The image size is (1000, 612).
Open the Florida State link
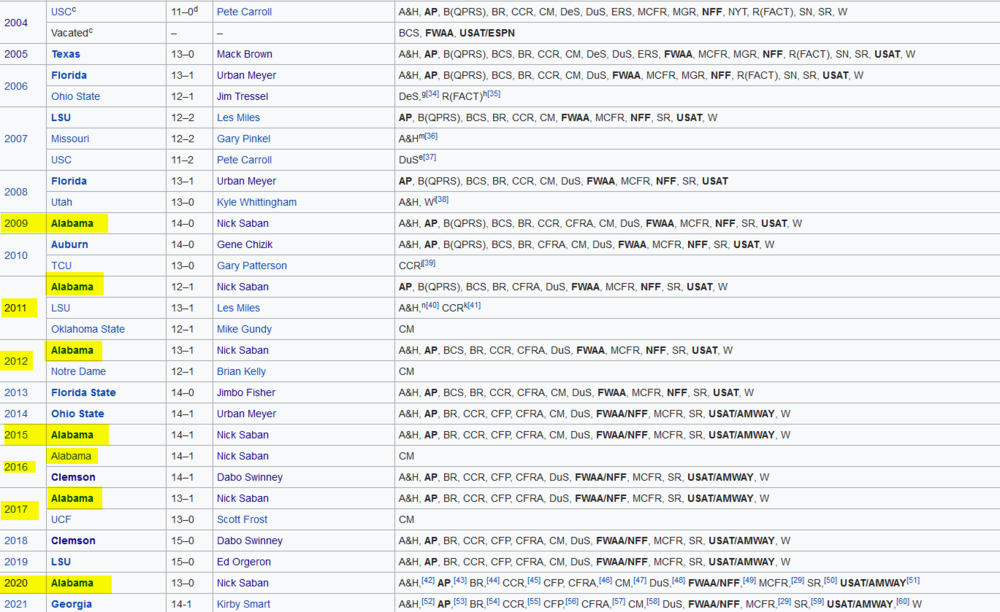pos(83,393)
